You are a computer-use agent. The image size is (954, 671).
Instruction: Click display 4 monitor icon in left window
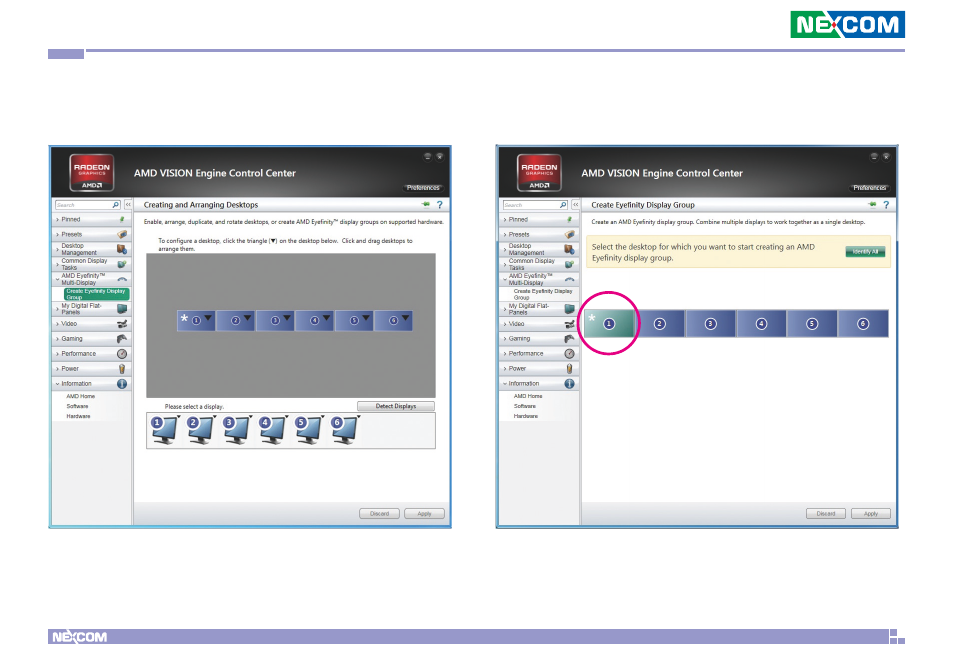(272, 431)
